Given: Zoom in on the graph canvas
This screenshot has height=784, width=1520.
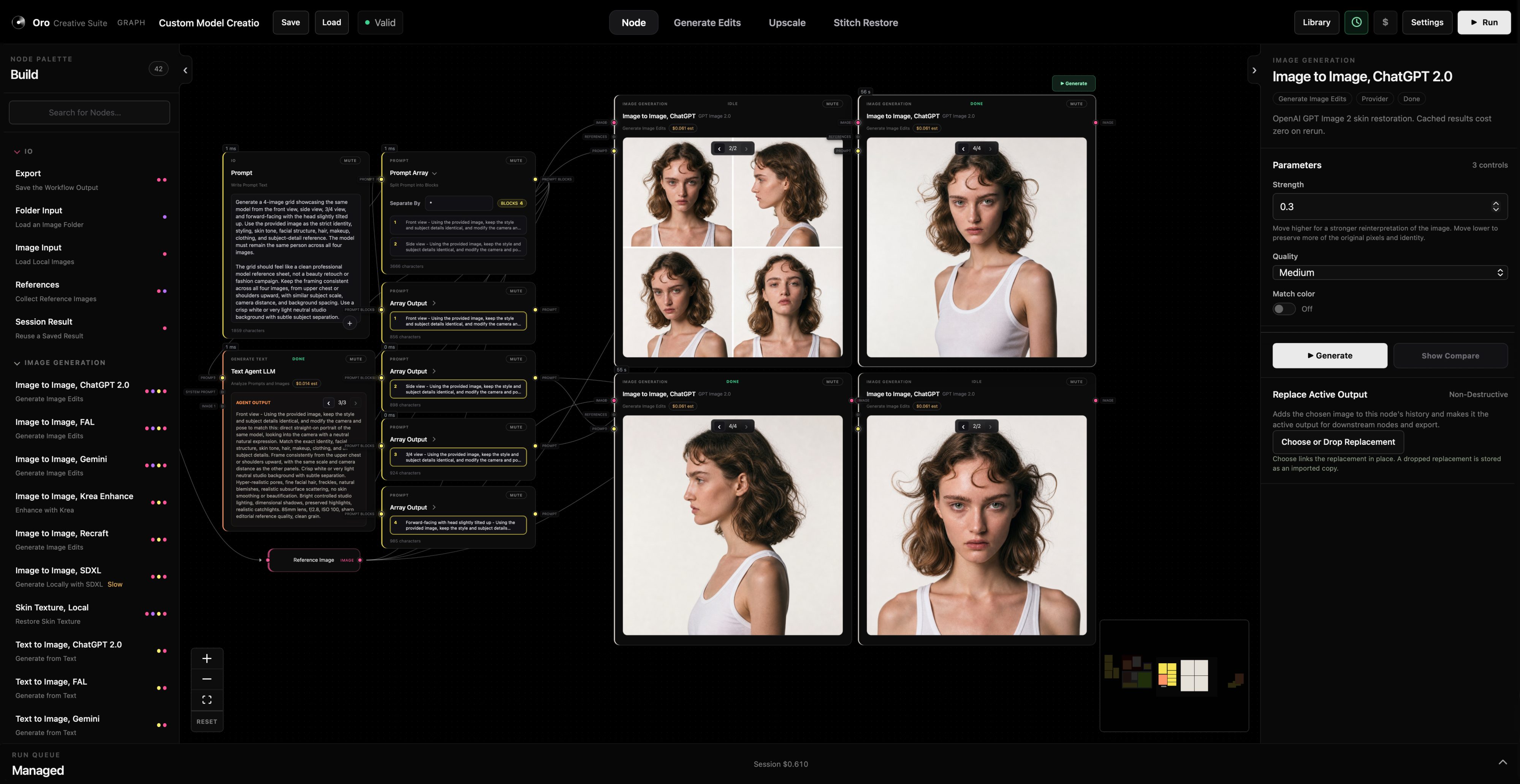Looking at the screenshot, I should point(206,658).
